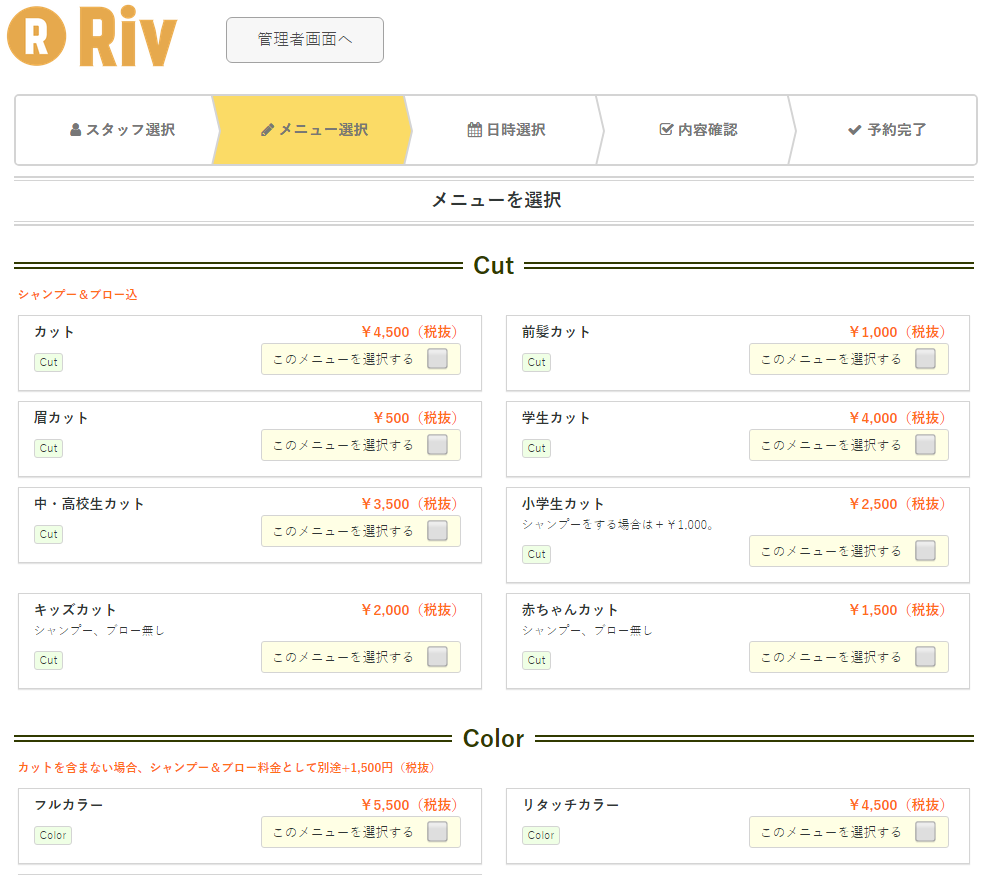The width and height of the screenshot is (985, 875).
Task: Click the 中・高校生カット title
Action: tap(89, 504)
